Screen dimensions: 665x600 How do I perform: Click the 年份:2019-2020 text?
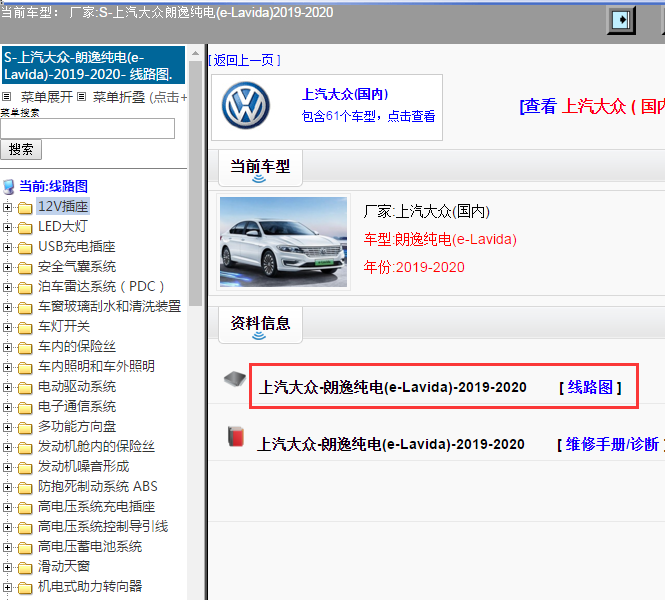(414, 268)
